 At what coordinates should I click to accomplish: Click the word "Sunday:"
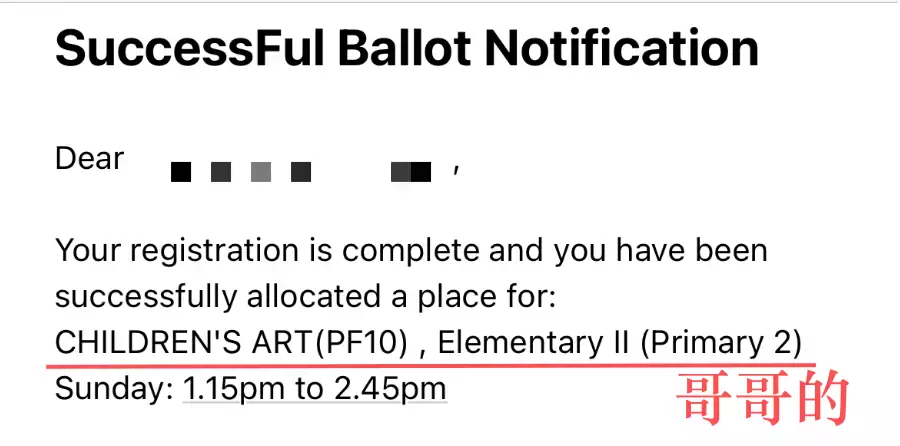[x=114, y=388]
